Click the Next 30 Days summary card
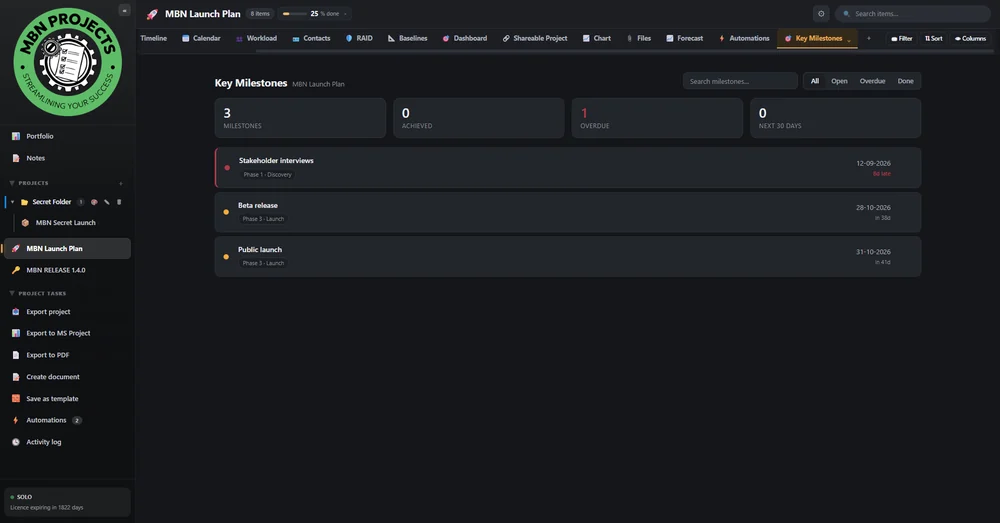Screen dimensions: 1000x523 click(835, 118)
